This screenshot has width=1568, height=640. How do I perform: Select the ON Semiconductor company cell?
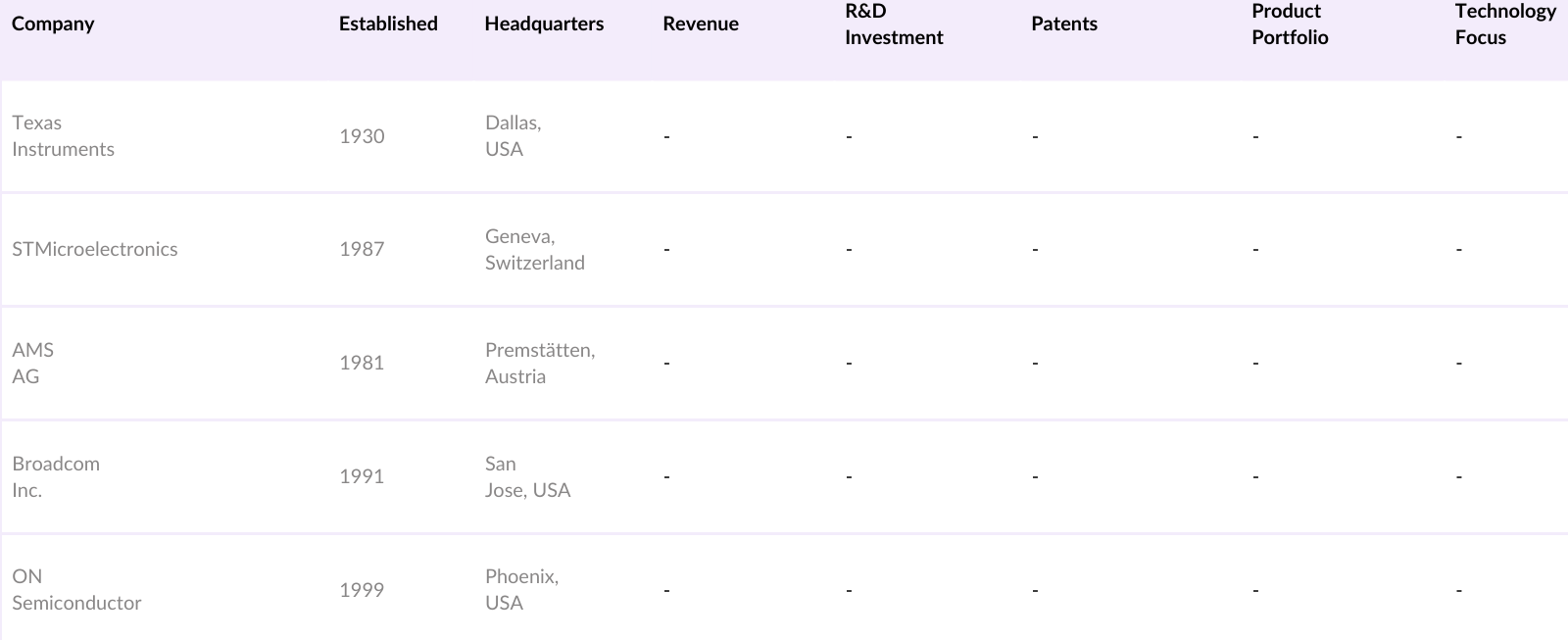(x=76, y=590)
